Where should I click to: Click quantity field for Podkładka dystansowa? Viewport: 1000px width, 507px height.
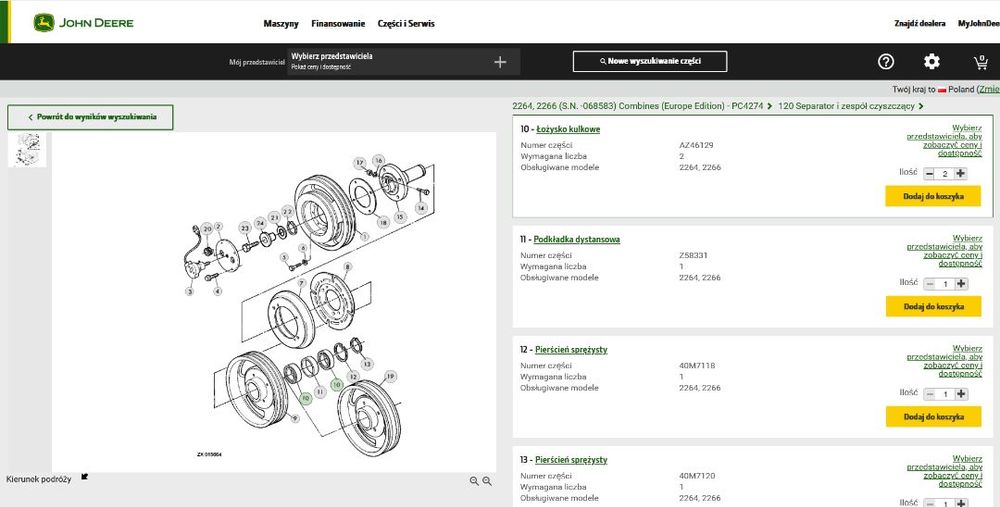coord(945,284)
